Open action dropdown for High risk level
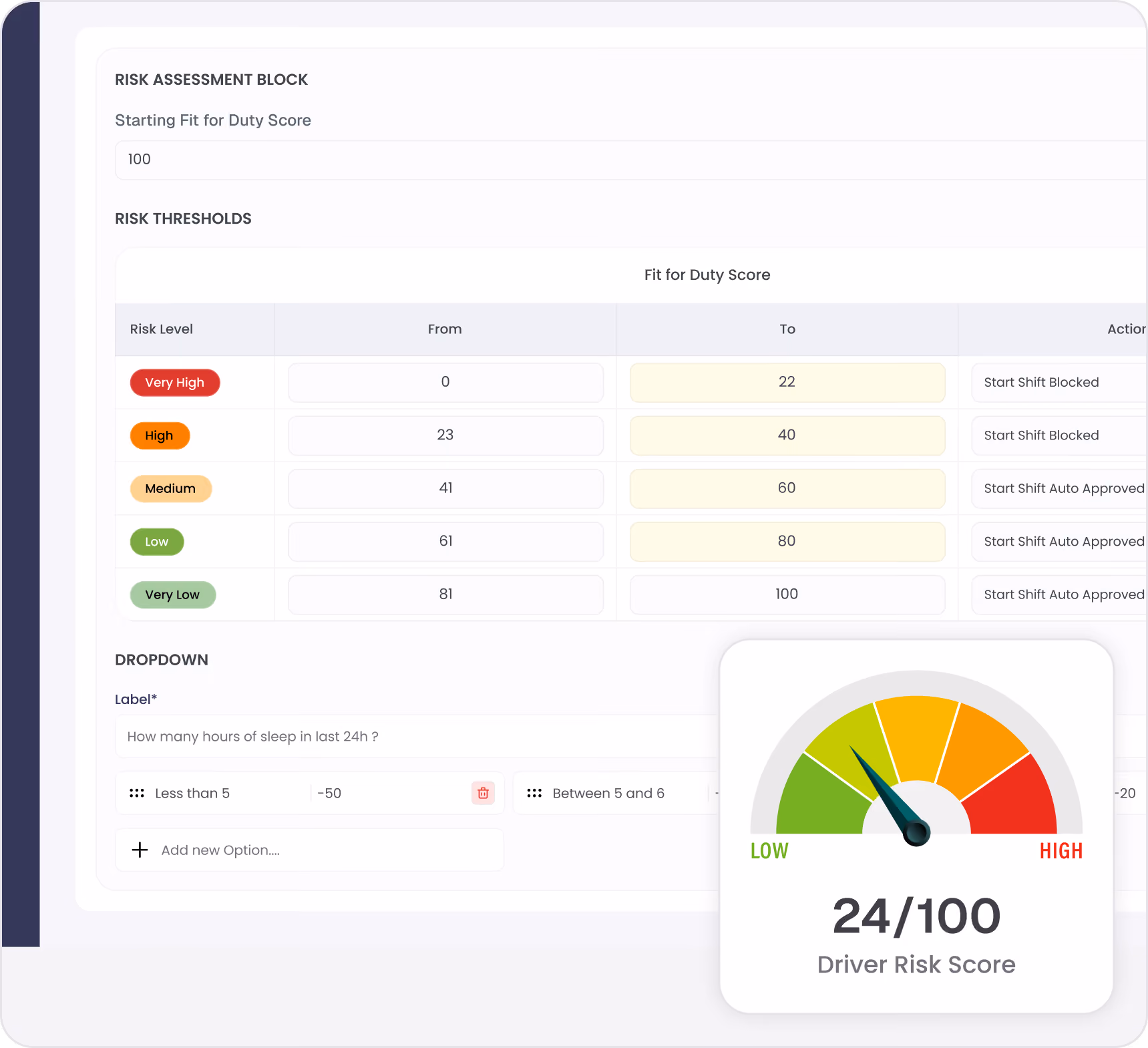Viewport: 1148px width, 1048px height. tap(1059, 435)
